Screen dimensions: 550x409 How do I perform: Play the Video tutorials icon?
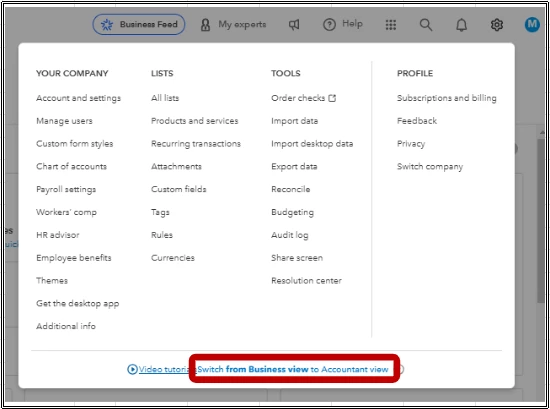pos(132,369)
